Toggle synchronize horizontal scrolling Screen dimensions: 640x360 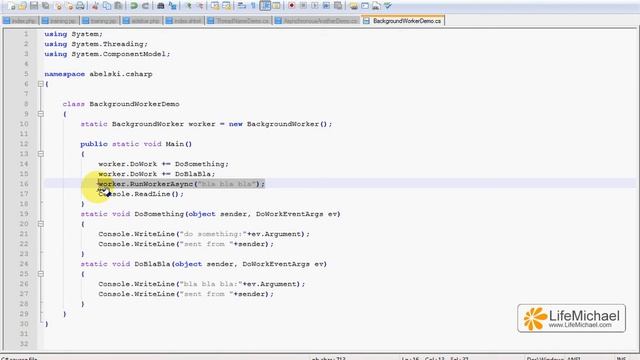[x=227, y=6]
